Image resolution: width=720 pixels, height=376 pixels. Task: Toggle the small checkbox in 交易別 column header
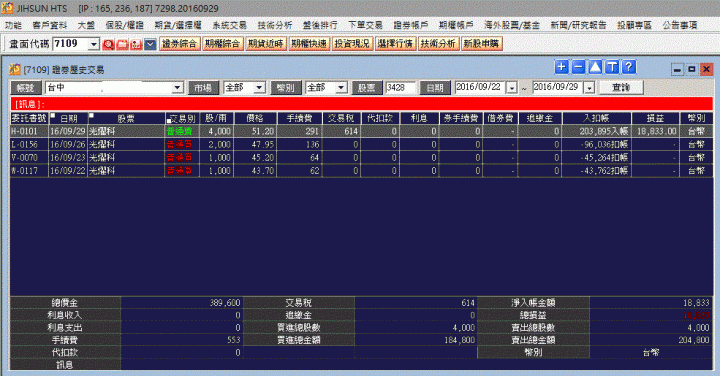tap(169, 121)
